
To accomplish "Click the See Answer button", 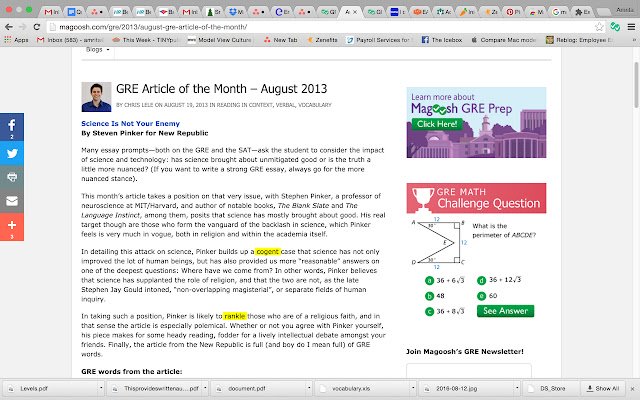I will (505, 311).
